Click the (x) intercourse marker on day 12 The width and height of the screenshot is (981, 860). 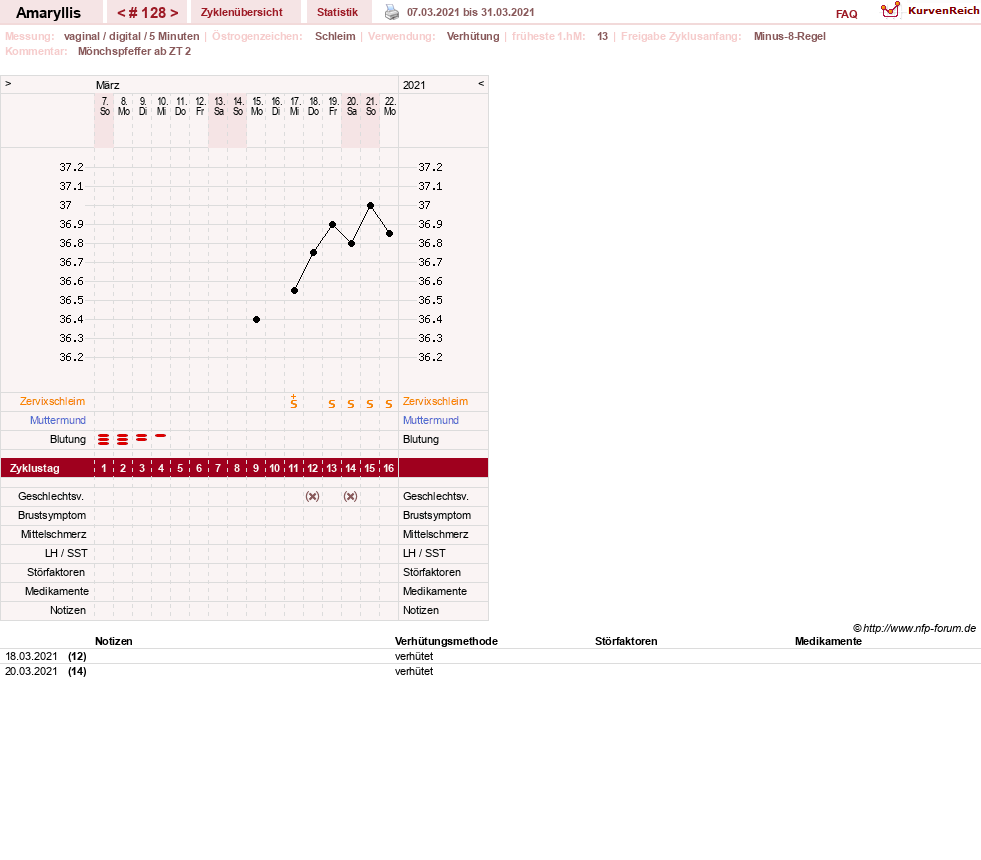point(312,497)
